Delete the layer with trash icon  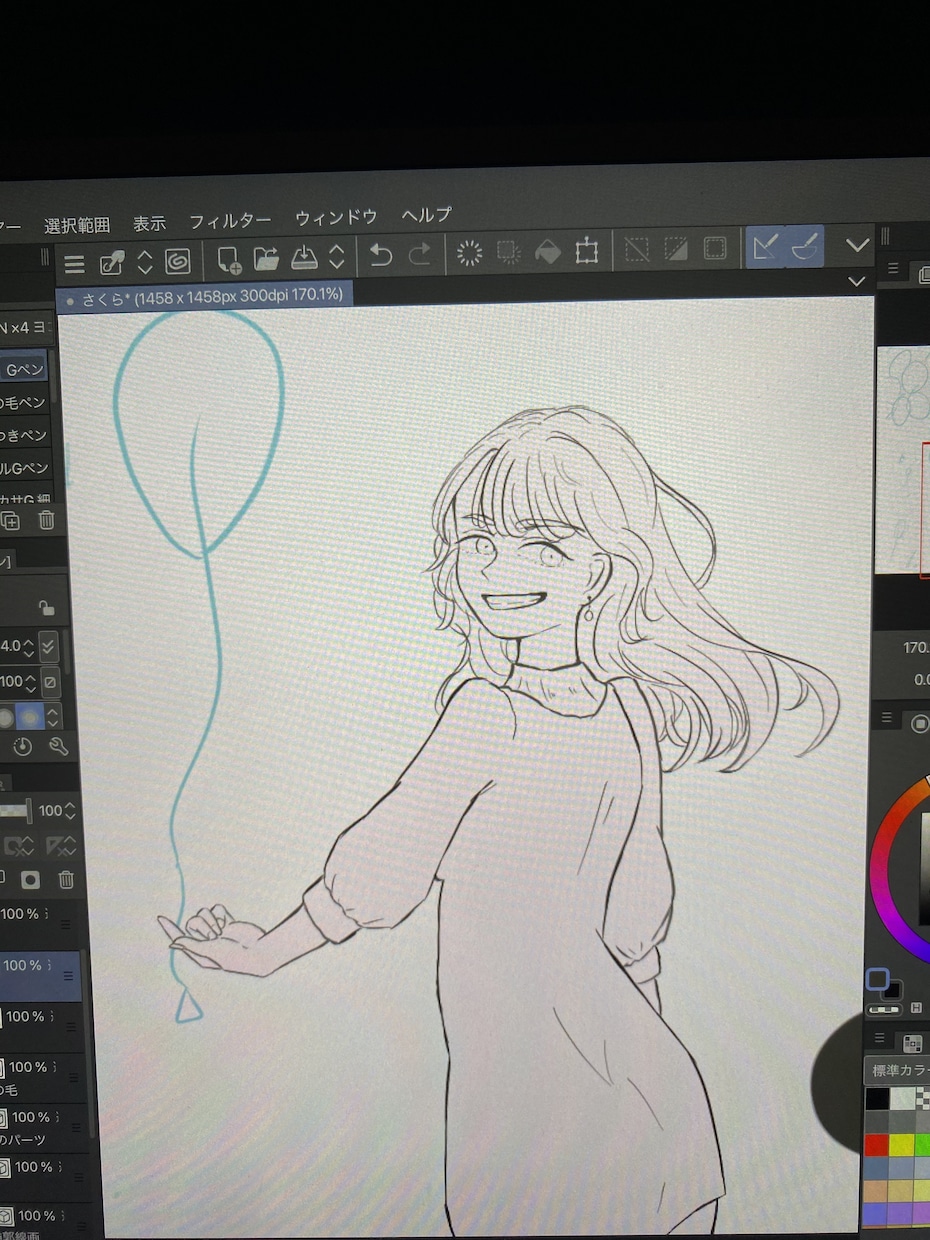click(66, 879)
